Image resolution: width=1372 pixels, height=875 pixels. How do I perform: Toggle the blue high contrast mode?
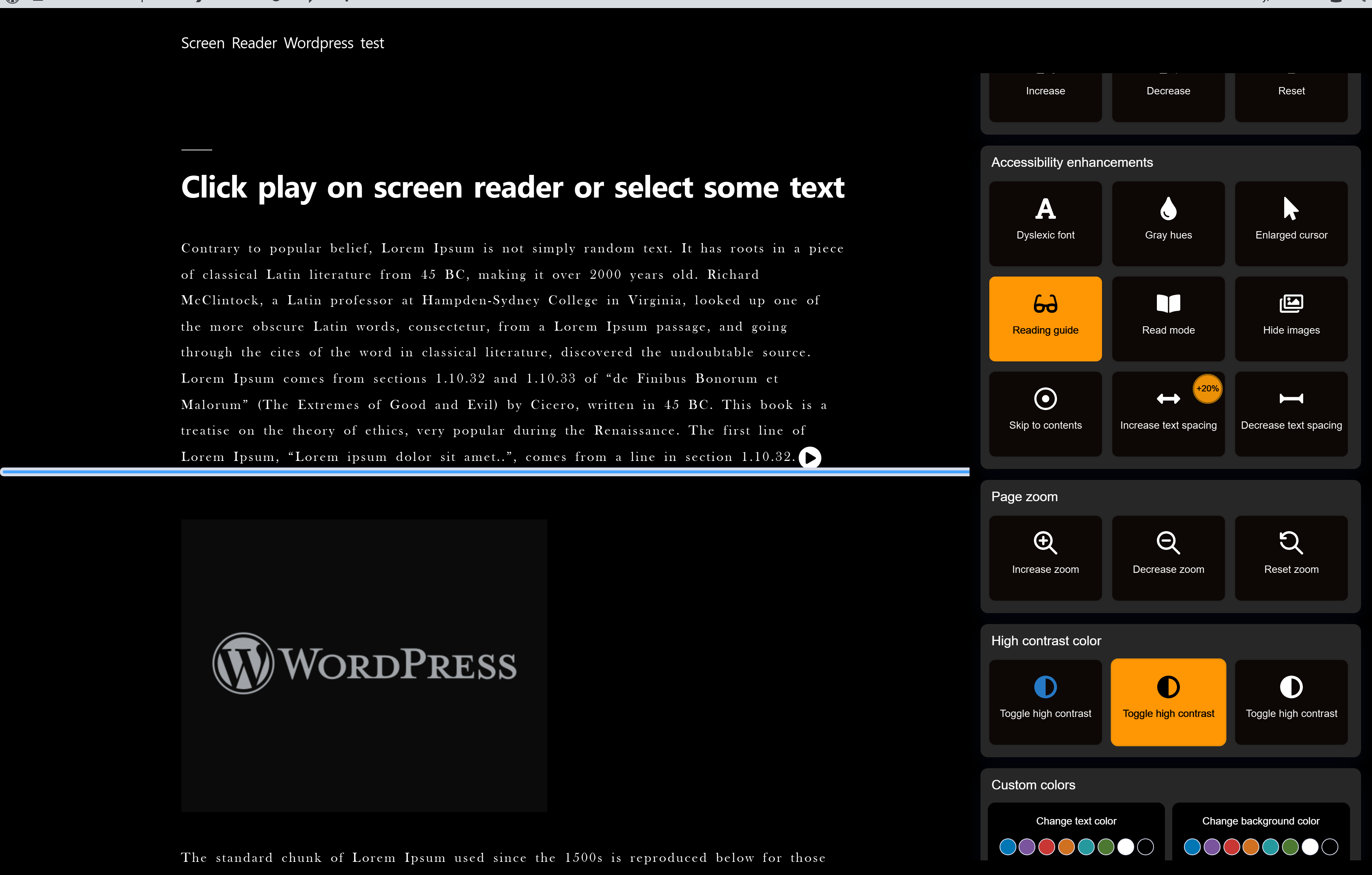1045,702
